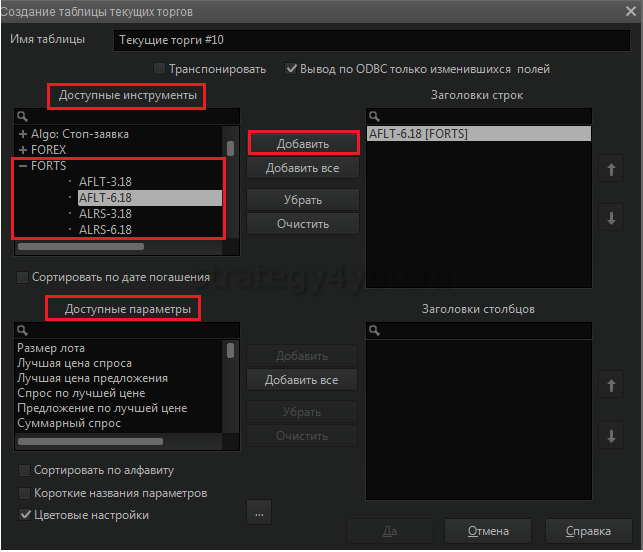Image resolution: width=643 pixels, height=552 pixels.
Task: Toggle Сортировать по дате погашения checkbox
Action: [23, 277]
